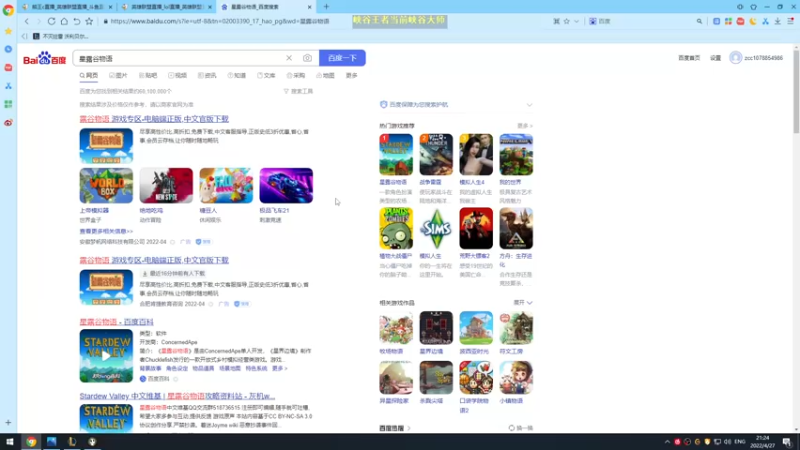Clear the Baidu search box with X
This screenshot has width=800, height=450.
(289, 58)
